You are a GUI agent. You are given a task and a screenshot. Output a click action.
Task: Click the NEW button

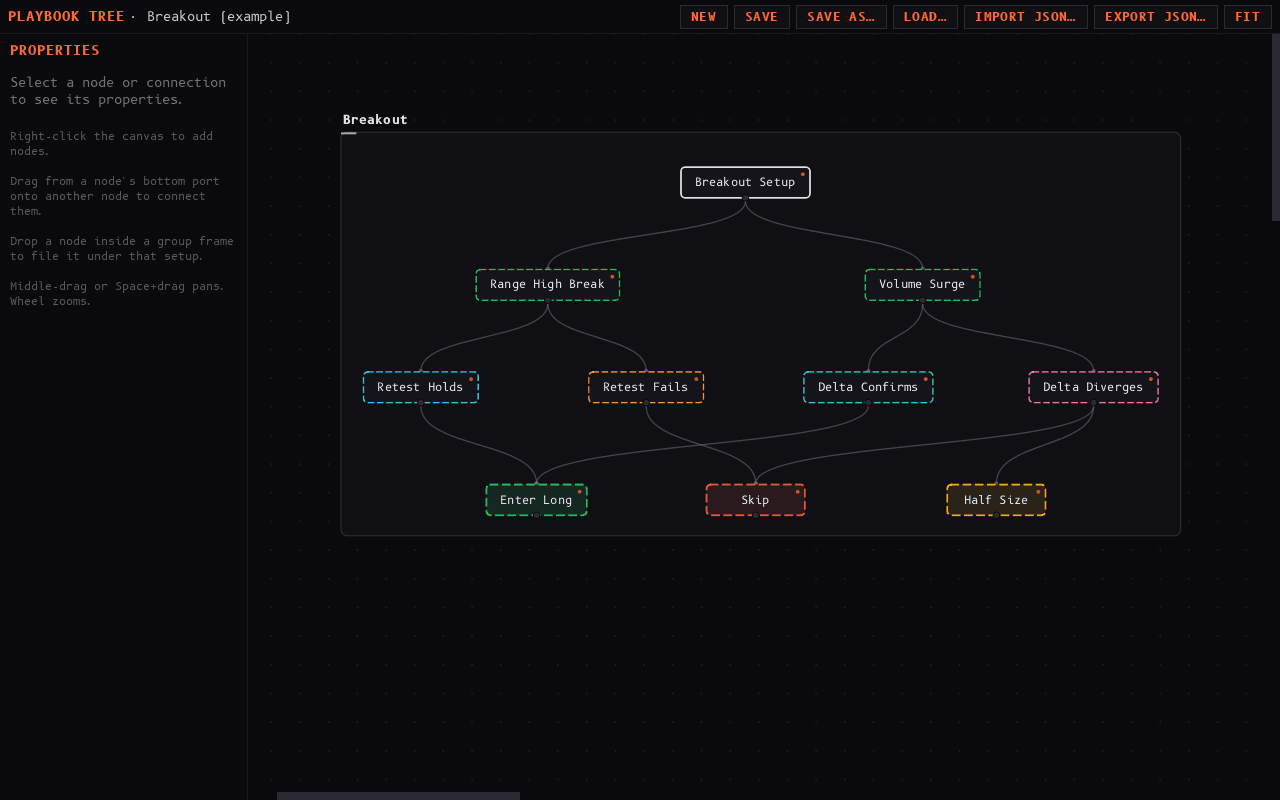coord(704,17)
